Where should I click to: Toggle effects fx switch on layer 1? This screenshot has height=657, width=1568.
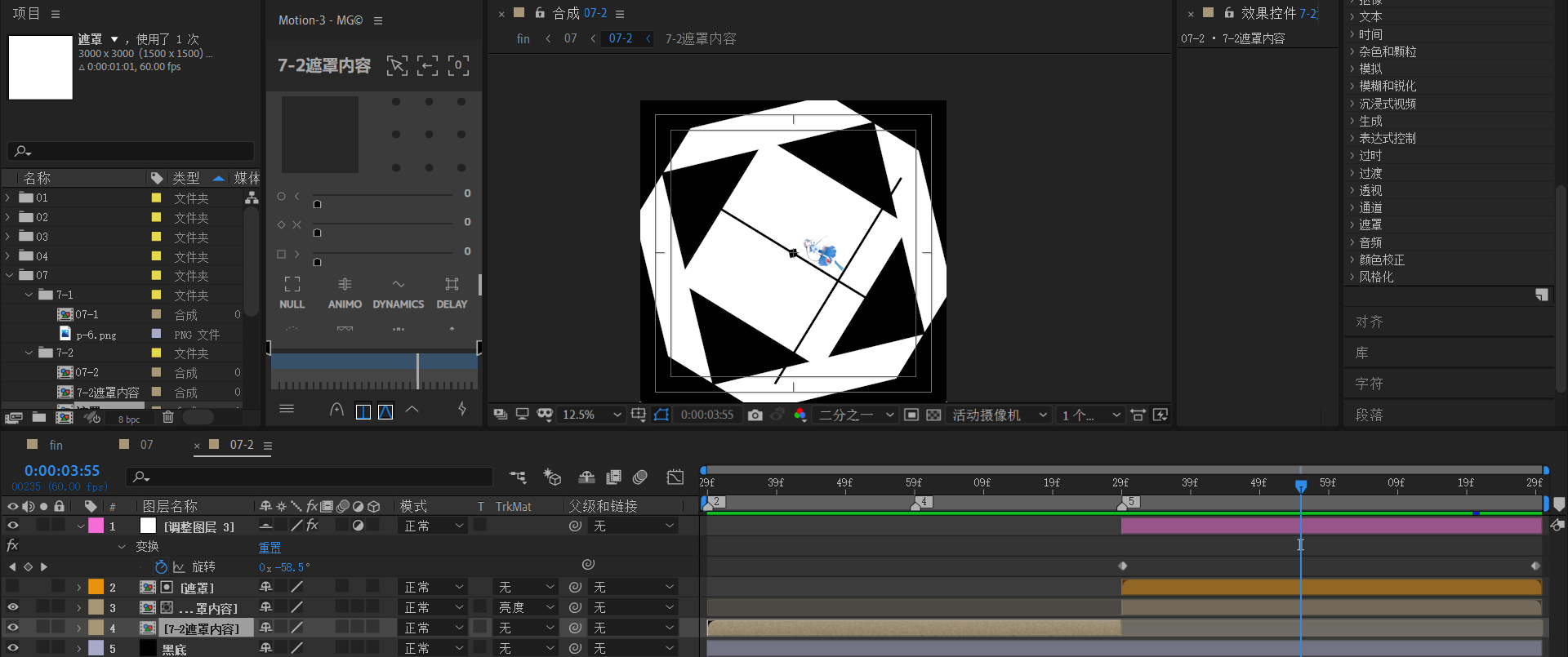312,526
